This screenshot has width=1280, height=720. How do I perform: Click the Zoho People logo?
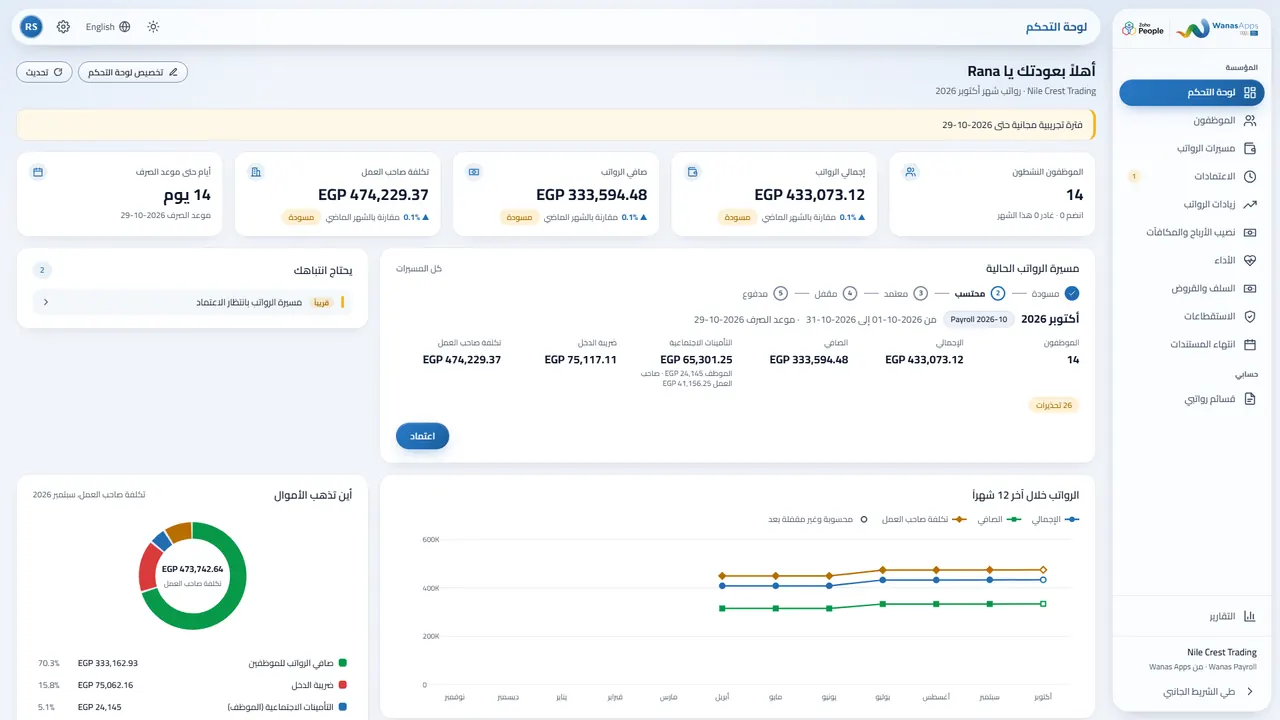pyautogui.click(x=1143, y=29)
